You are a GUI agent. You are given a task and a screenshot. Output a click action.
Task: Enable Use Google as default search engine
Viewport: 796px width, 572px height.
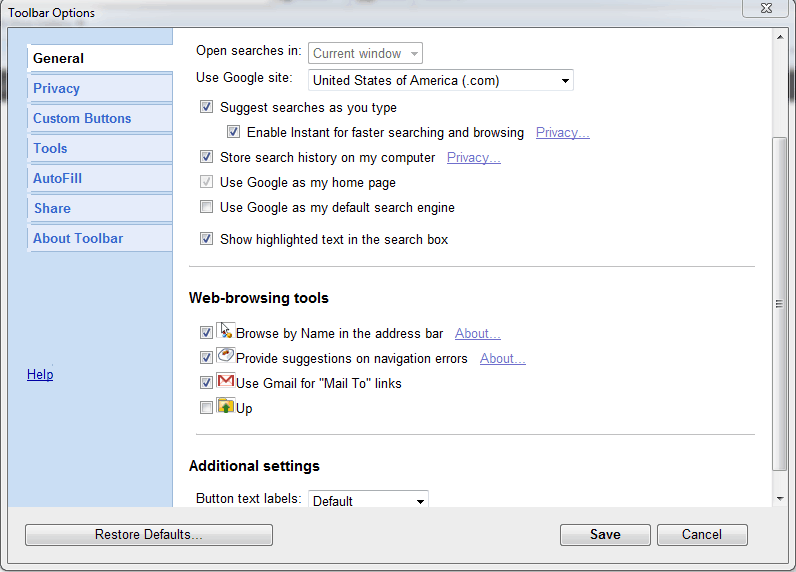click(206, 207)
